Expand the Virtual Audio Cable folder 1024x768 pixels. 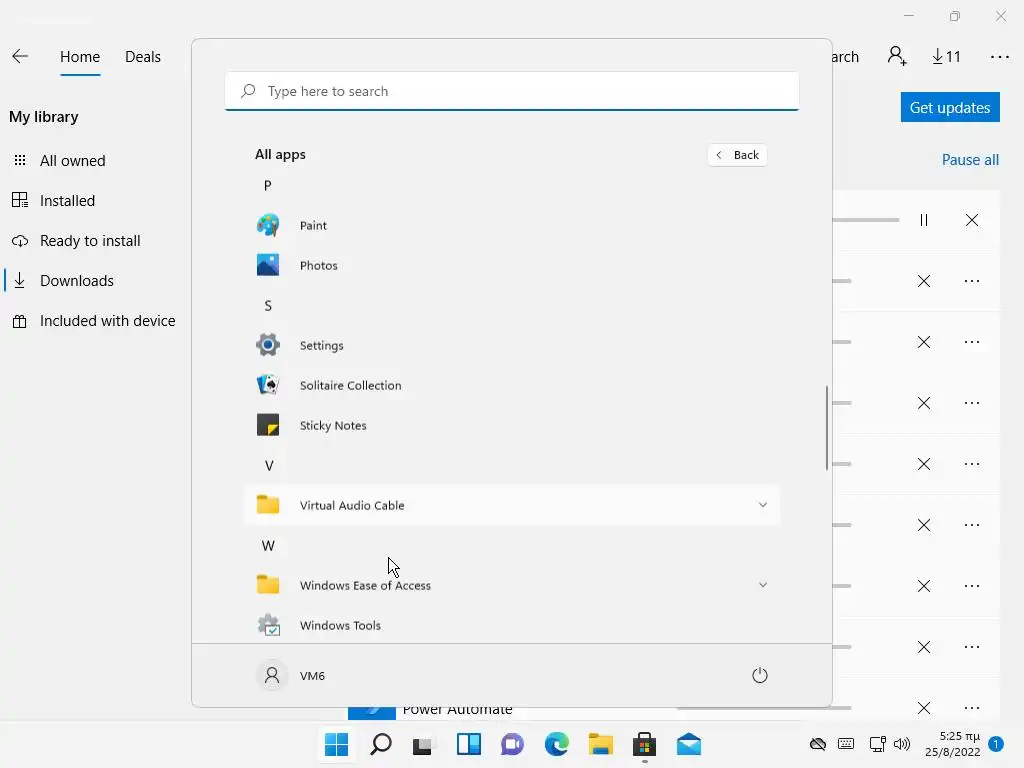[x=512, y=505]
